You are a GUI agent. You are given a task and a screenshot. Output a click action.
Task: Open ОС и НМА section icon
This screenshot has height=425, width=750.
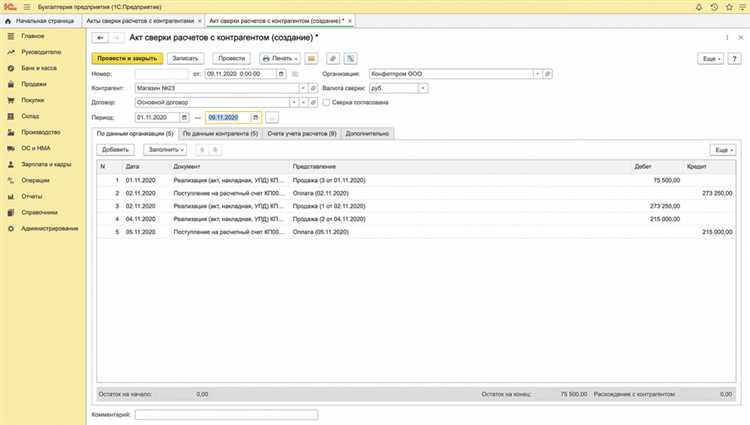coord(11,148)
